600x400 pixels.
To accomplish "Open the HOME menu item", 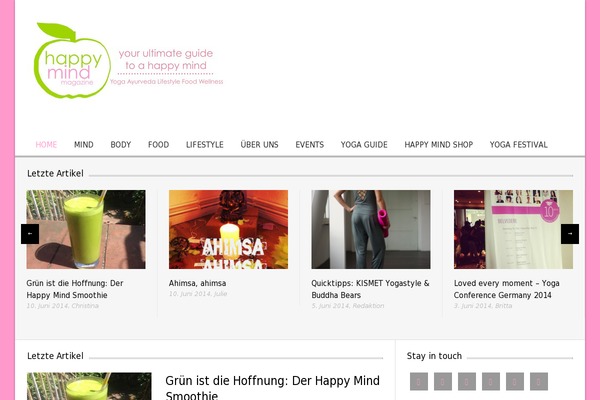I will click(x=46, y=145).
